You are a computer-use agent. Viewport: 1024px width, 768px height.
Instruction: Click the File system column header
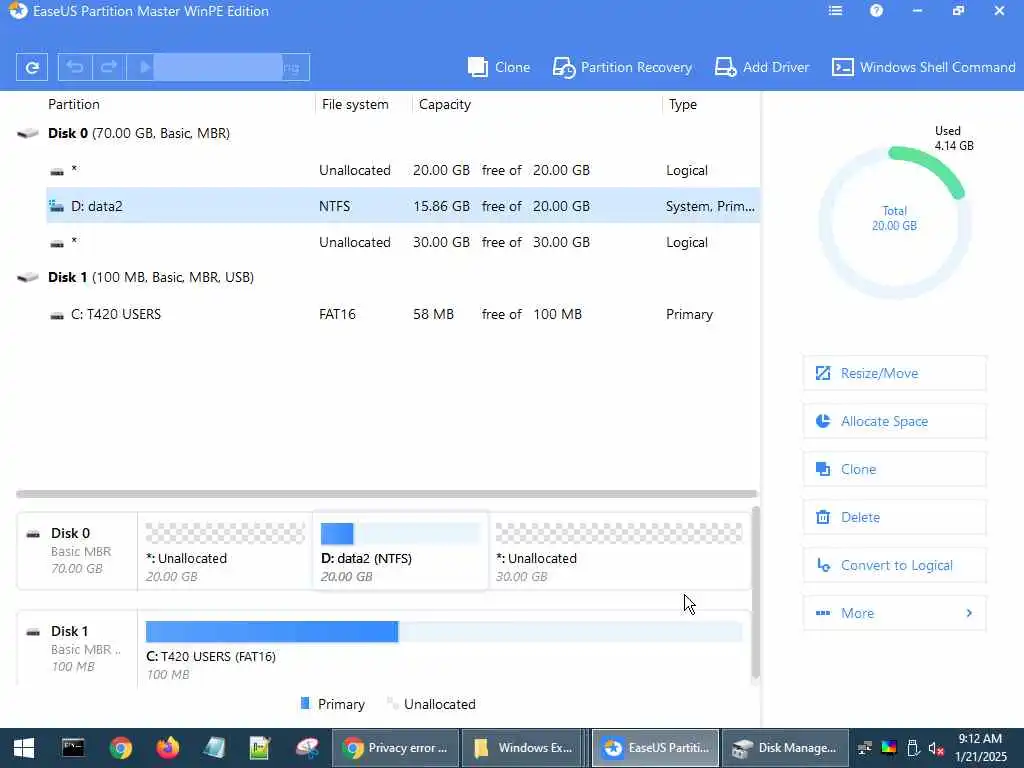(x=355, y=104)
